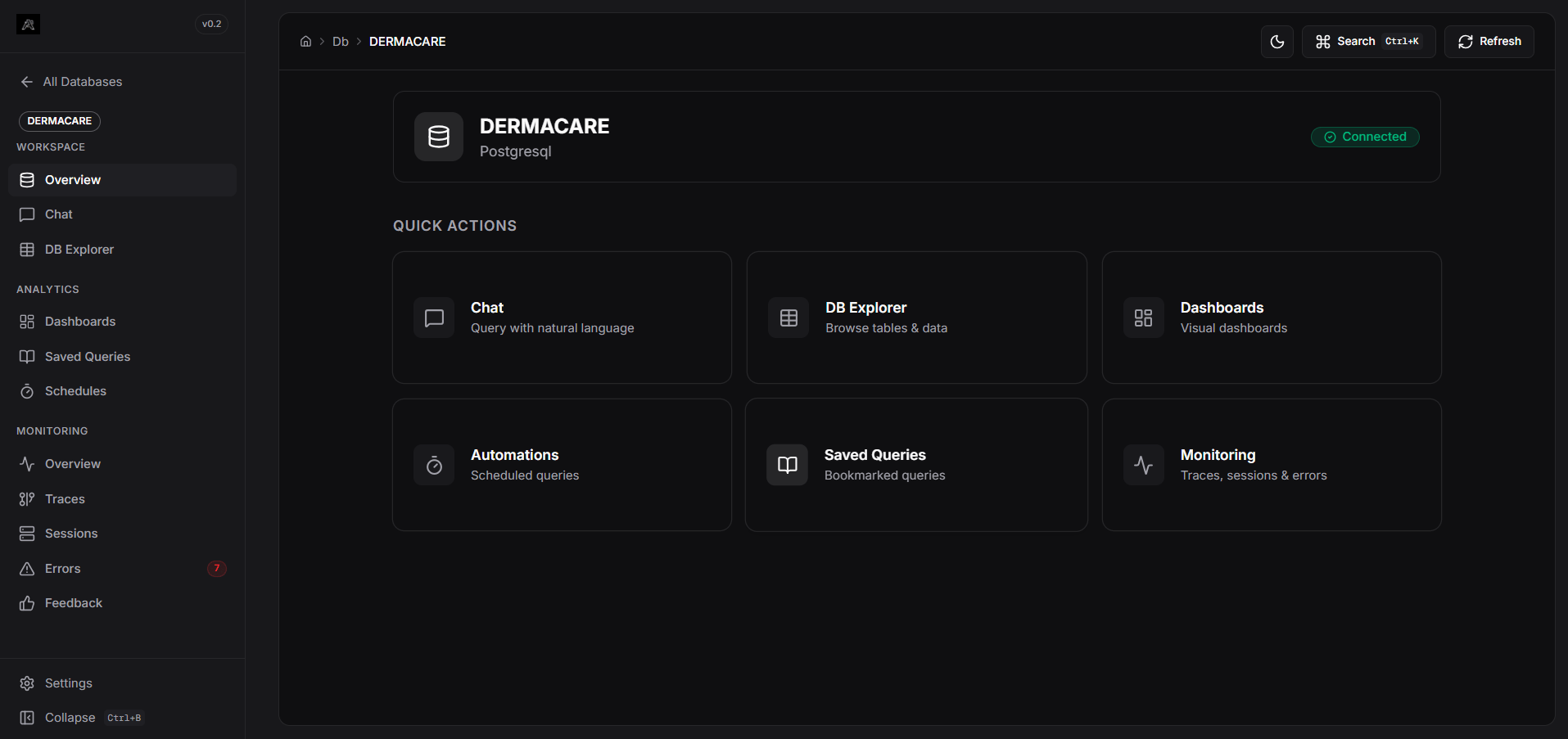Click the Ctrl+B shortcut hint
The image size is (1568, 739).
[x=124, y=719]
